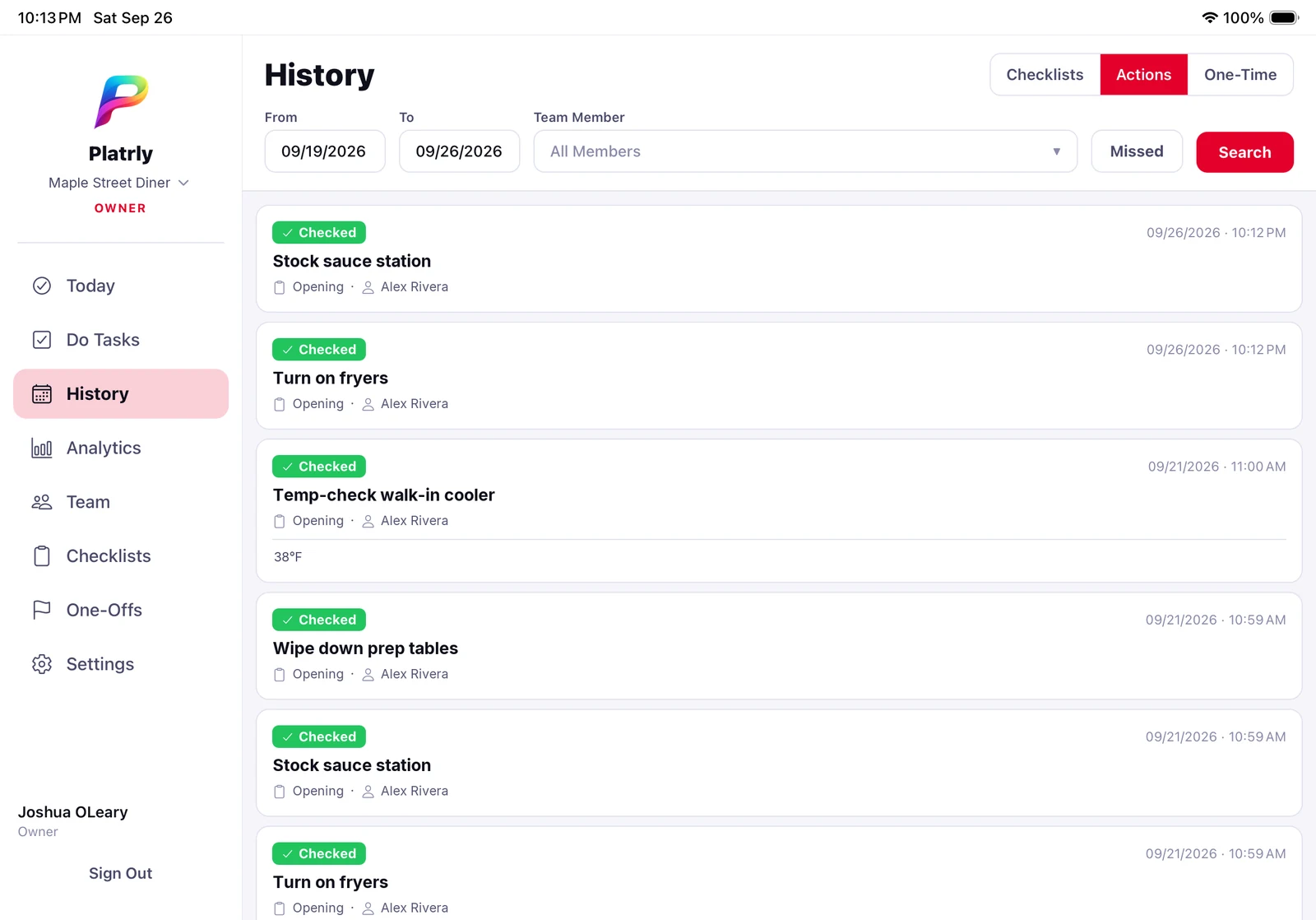Click the Stock sauce station title from 10:59 AM
The width and height of the screenshot is (1316, 920).
point(352,765)
